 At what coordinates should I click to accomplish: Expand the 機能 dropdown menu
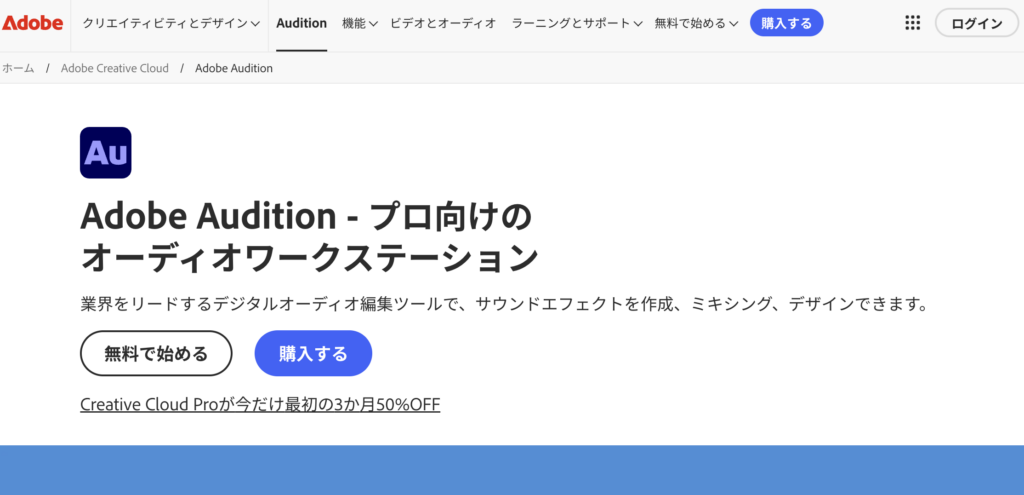coord(360,23)
